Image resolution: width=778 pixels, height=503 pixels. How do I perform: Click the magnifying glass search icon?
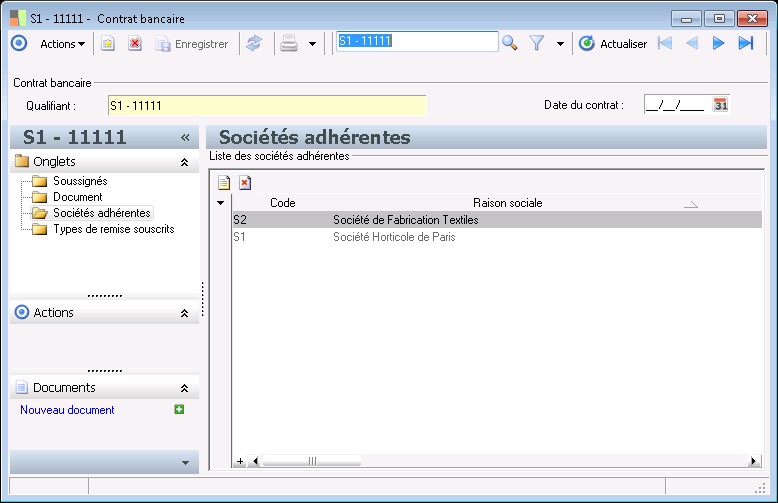(x=510, y=43)
